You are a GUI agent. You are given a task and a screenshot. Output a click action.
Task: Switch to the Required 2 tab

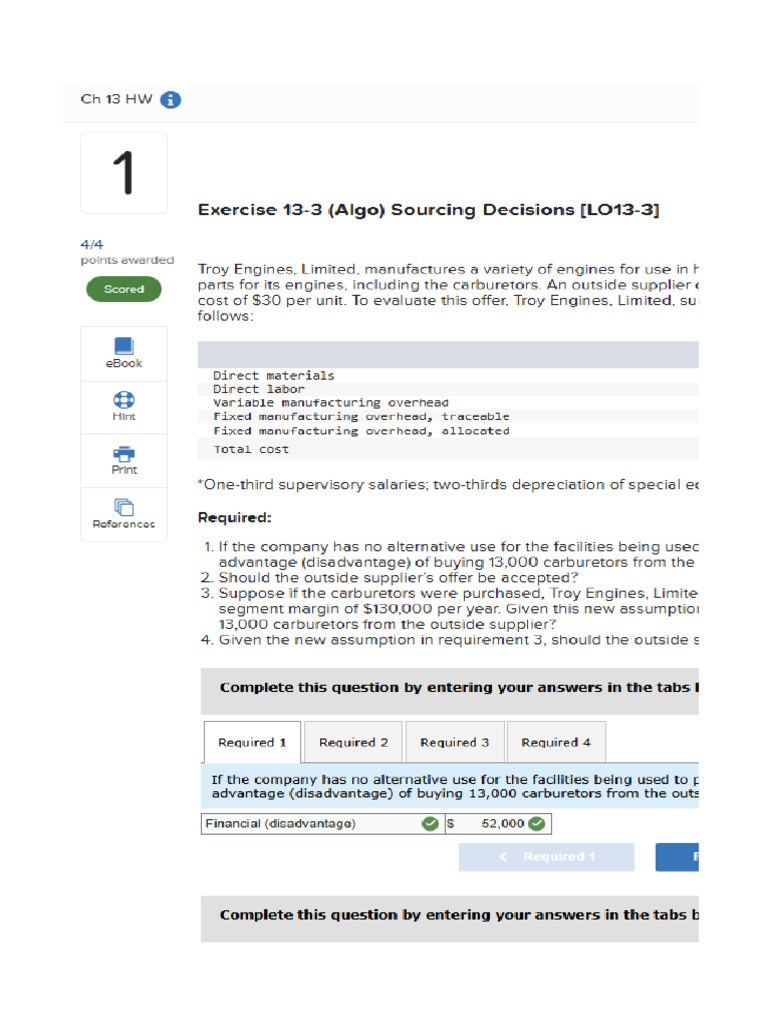(x=353, y=742)
